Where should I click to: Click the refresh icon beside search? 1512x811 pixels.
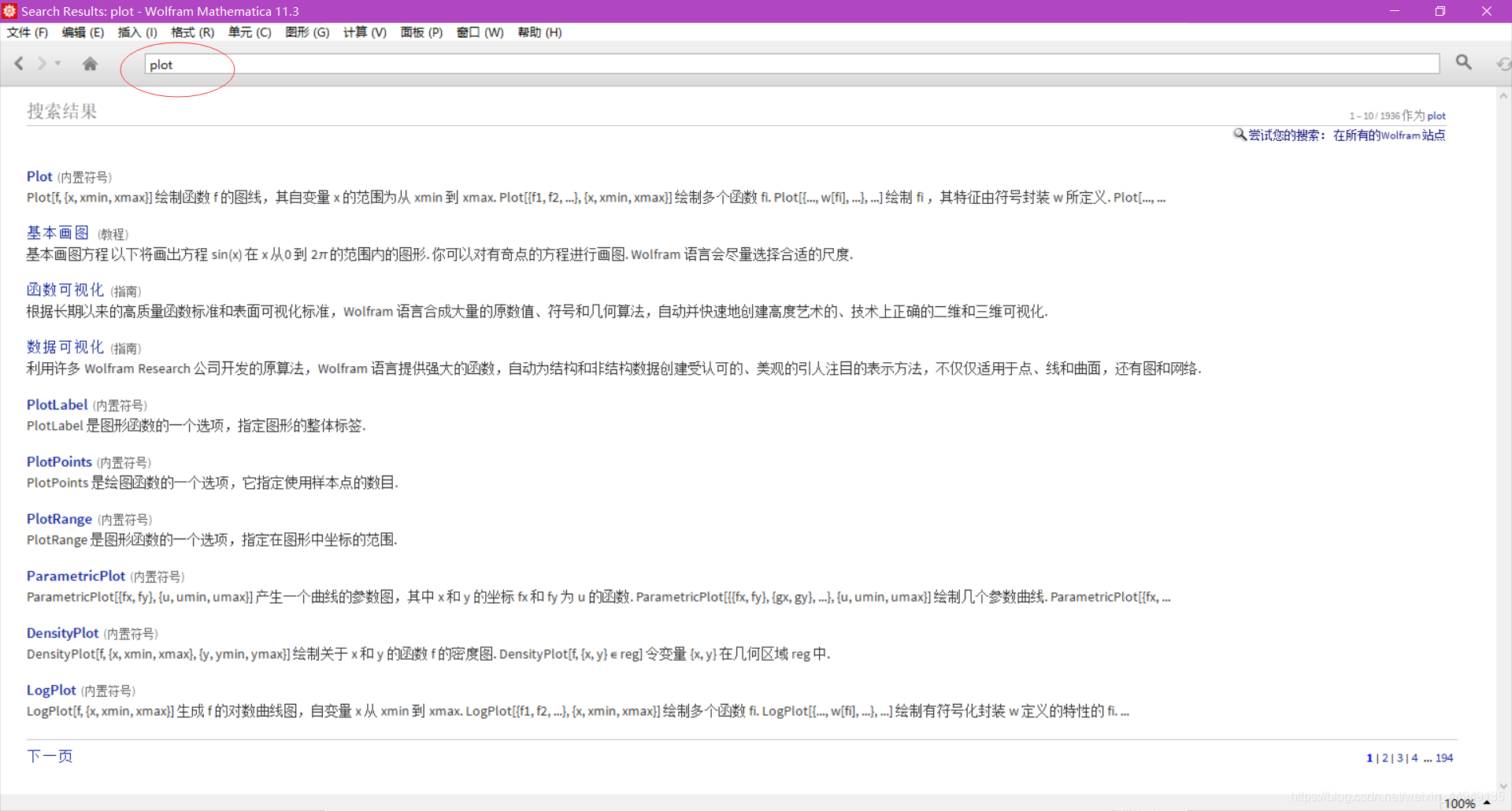(1503, 64)
